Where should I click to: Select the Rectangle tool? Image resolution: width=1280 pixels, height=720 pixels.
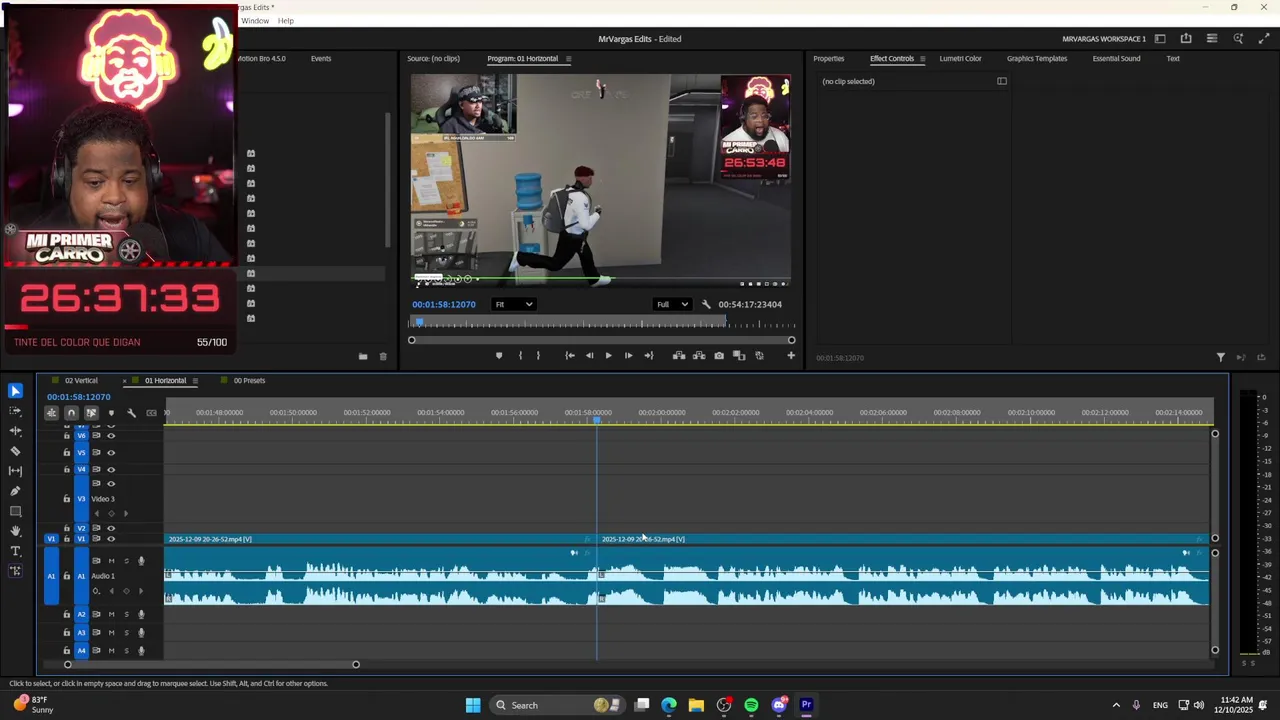point(15,511)
